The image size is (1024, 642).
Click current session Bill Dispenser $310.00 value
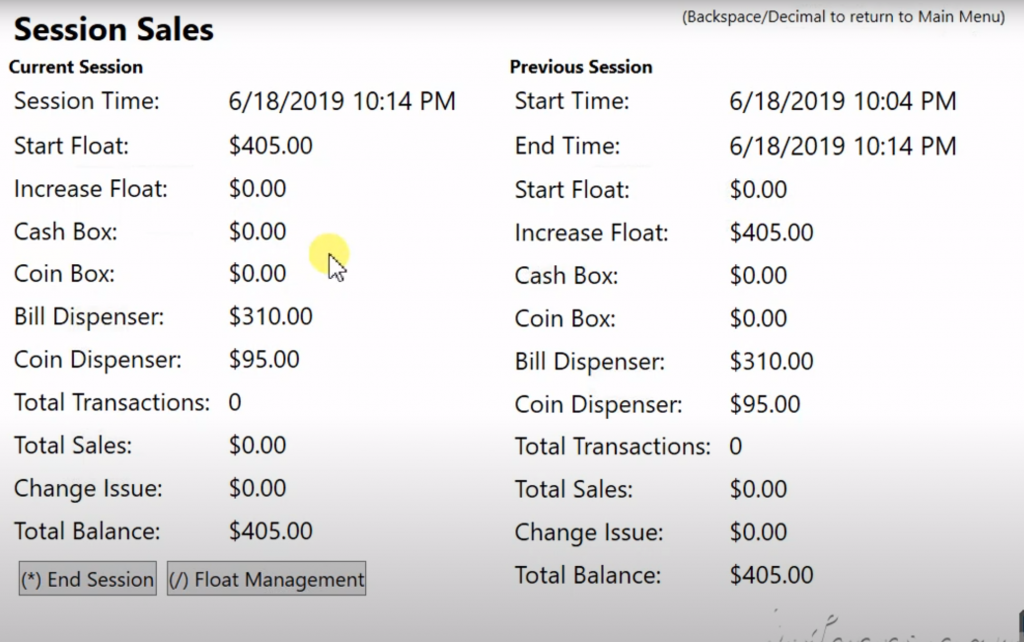pos(270,317)
